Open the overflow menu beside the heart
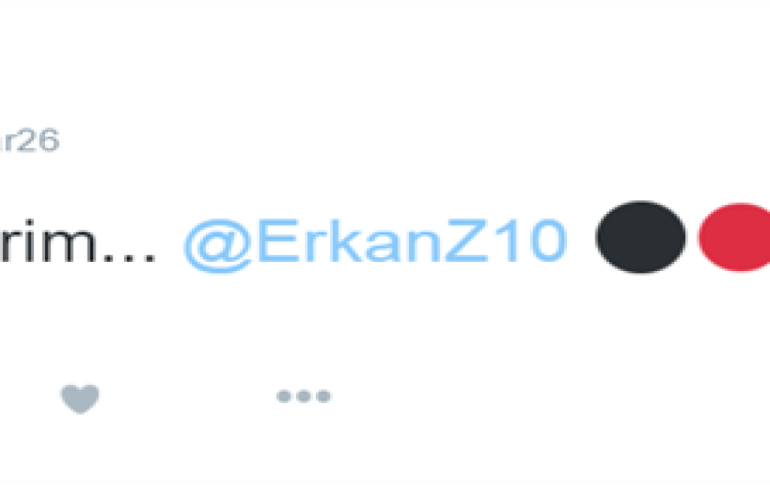 303,396
